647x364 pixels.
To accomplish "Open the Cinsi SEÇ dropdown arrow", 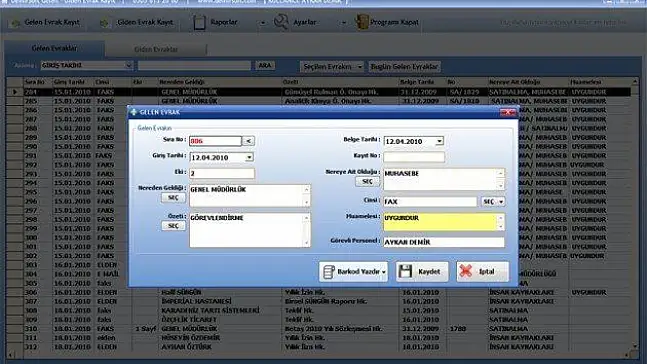I will click(x=501, y=201).
